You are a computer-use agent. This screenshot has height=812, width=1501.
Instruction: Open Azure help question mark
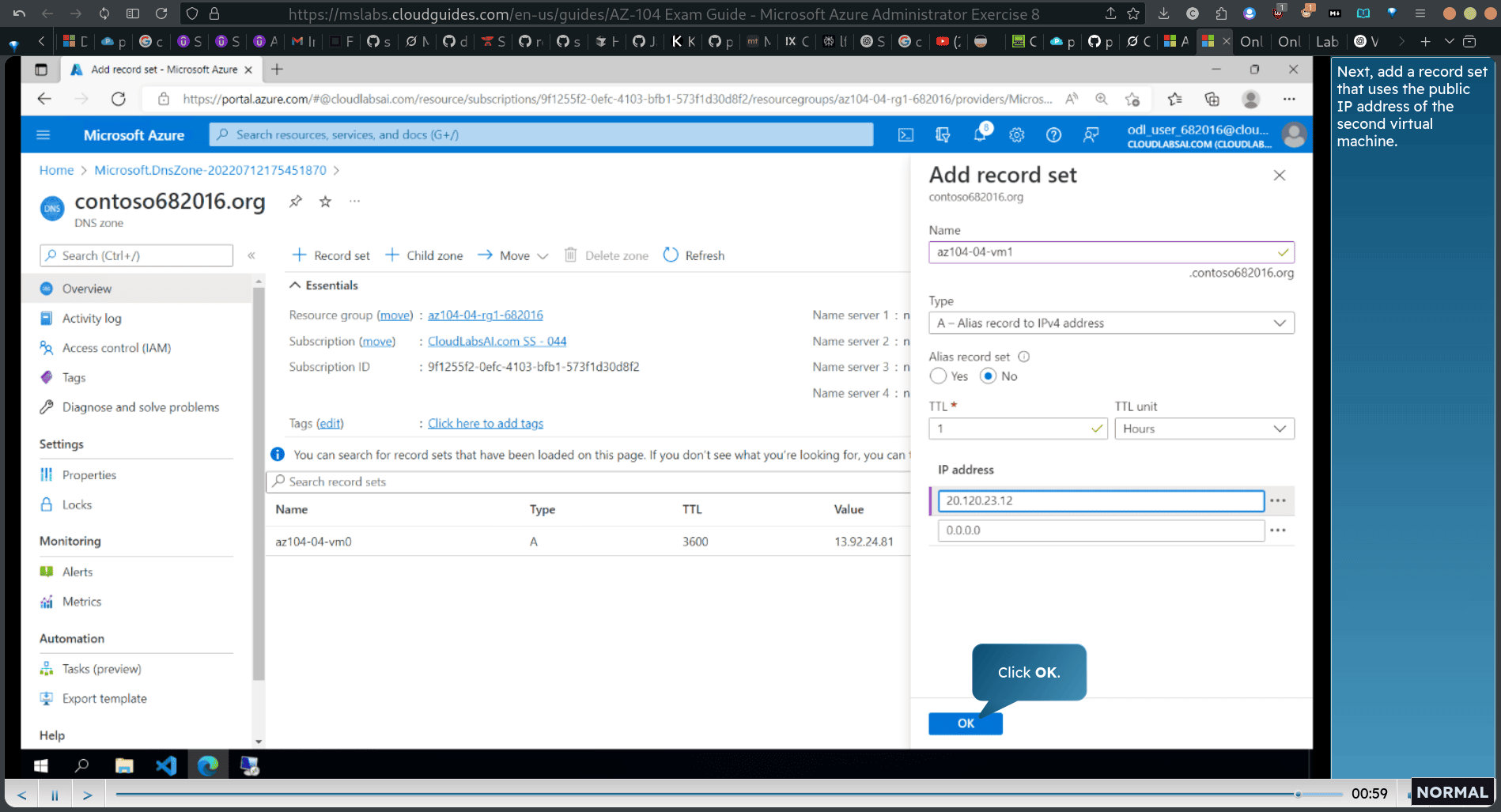tap(1053, 135)
